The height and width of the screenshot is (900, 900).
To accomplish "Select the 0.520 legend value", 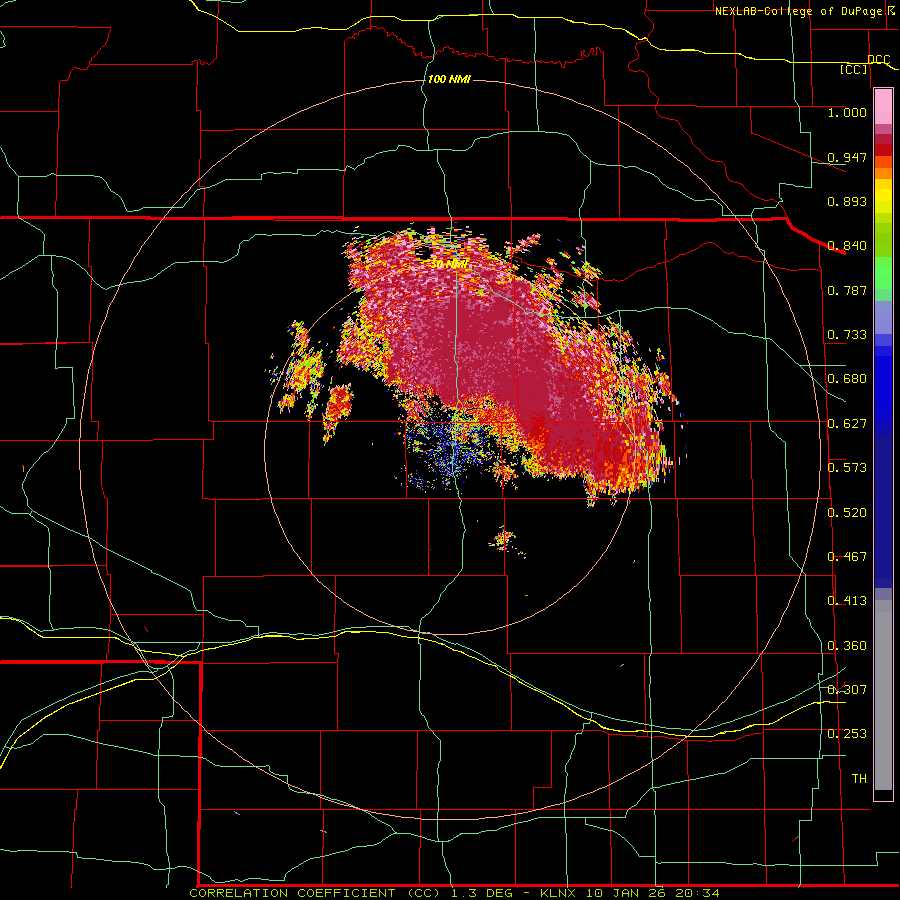I will 847,513.
